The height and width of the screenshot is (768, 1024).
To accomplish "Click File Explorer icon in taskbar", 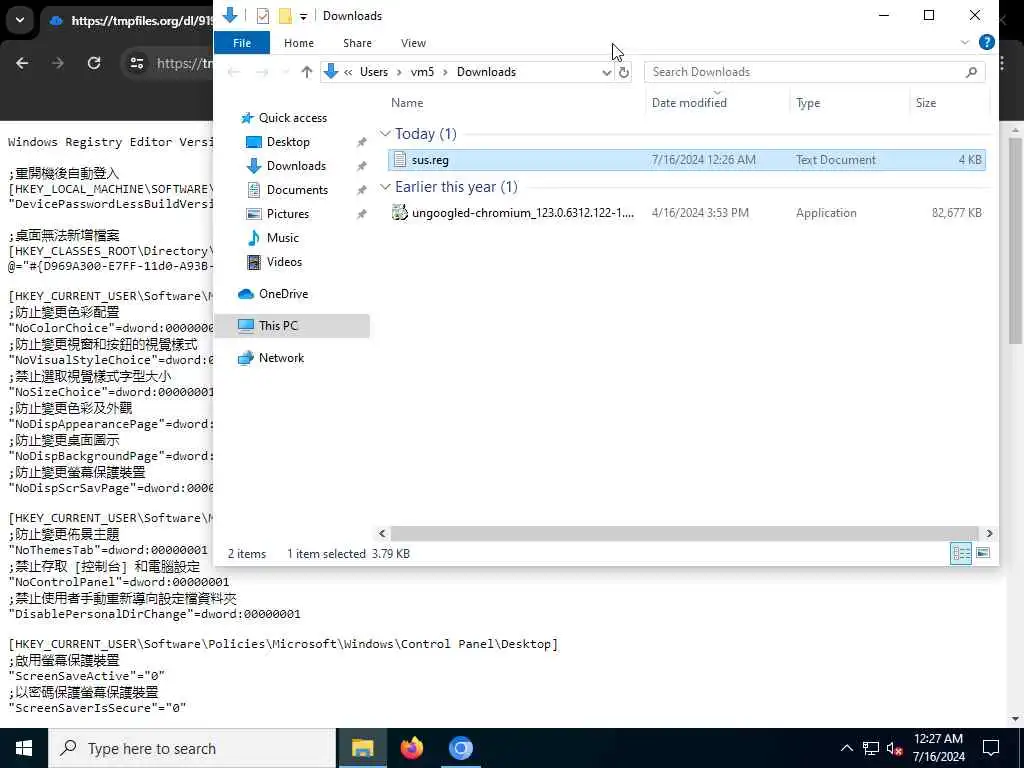I will (362, 748).
